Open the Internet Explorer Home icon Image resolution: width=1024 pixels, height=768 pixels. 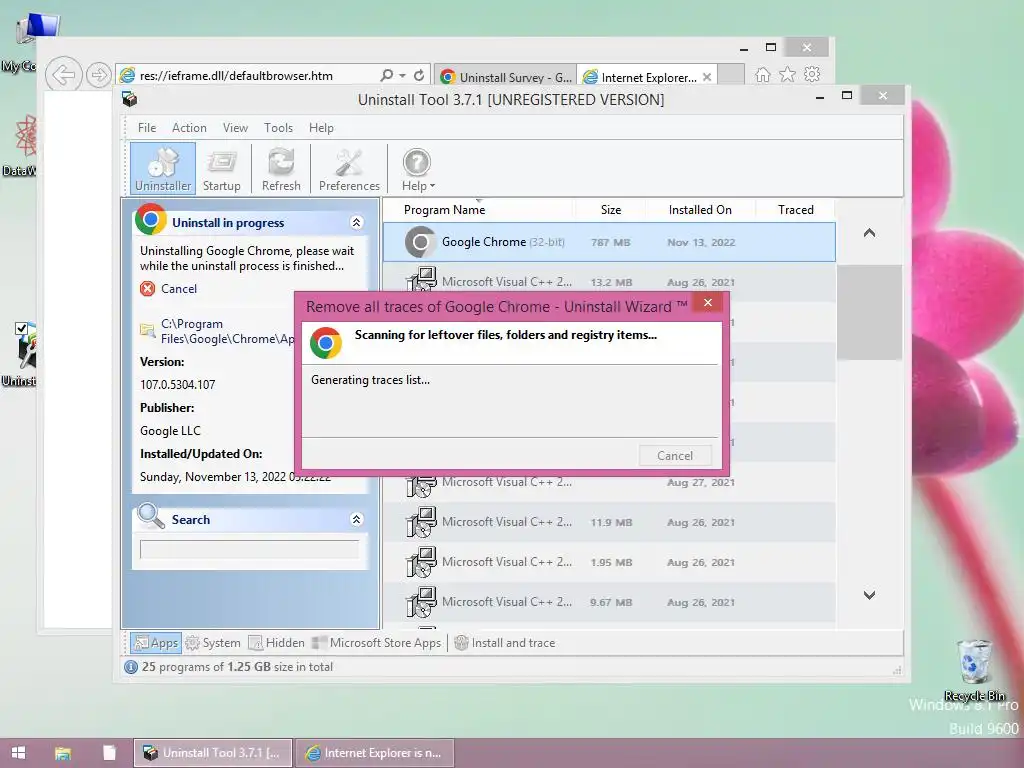click(763, 75)
